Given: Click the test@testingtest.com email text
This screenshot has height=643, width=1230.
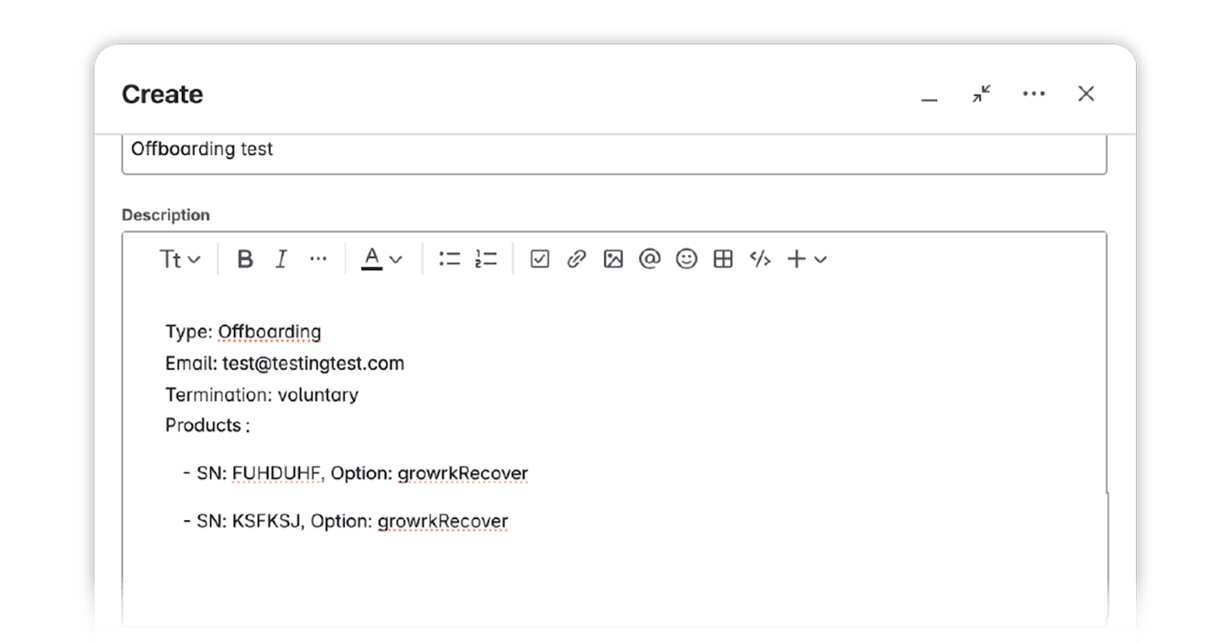Looking at the screenshot, I should [312, 363].
